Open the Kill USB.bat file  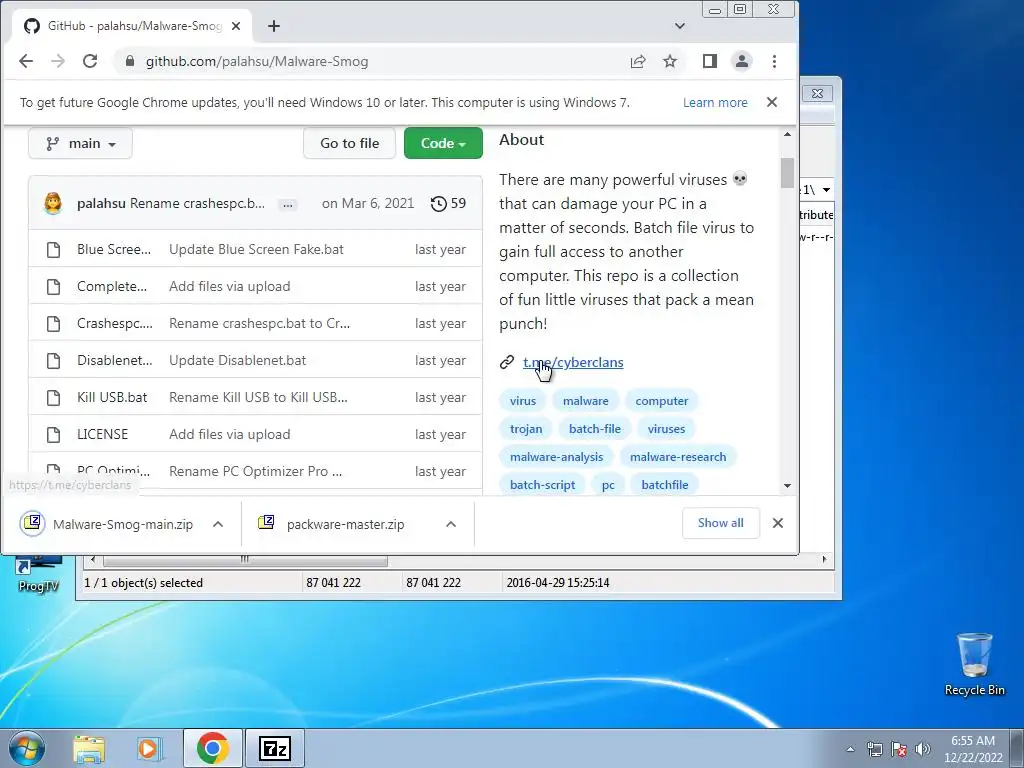(x=112, y=397)
